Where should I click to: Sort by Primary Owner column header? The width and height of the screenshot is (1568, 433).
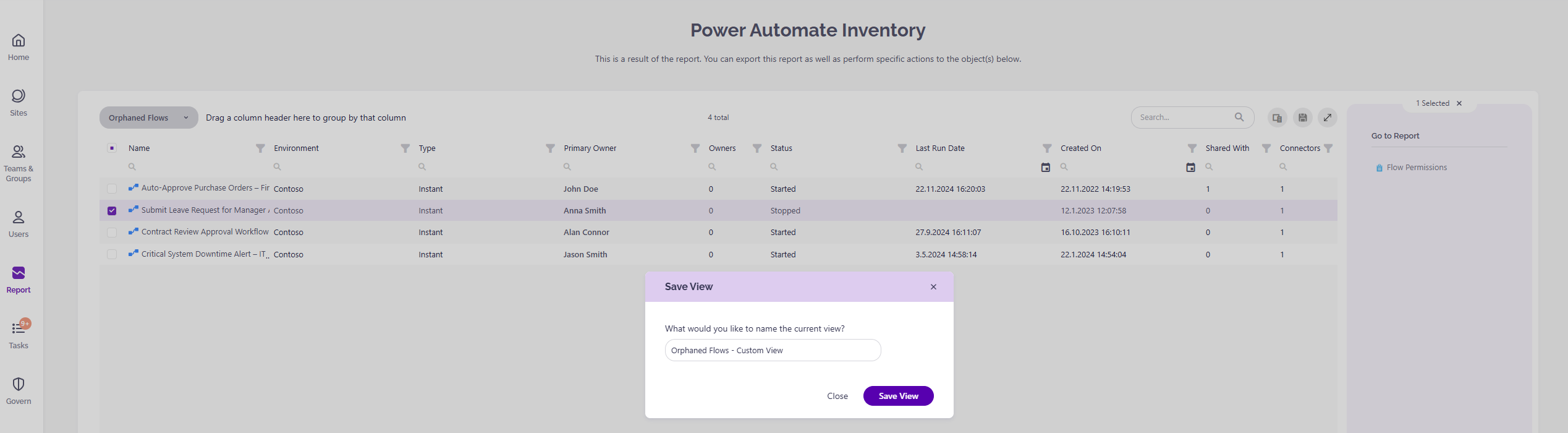(590, 148)
